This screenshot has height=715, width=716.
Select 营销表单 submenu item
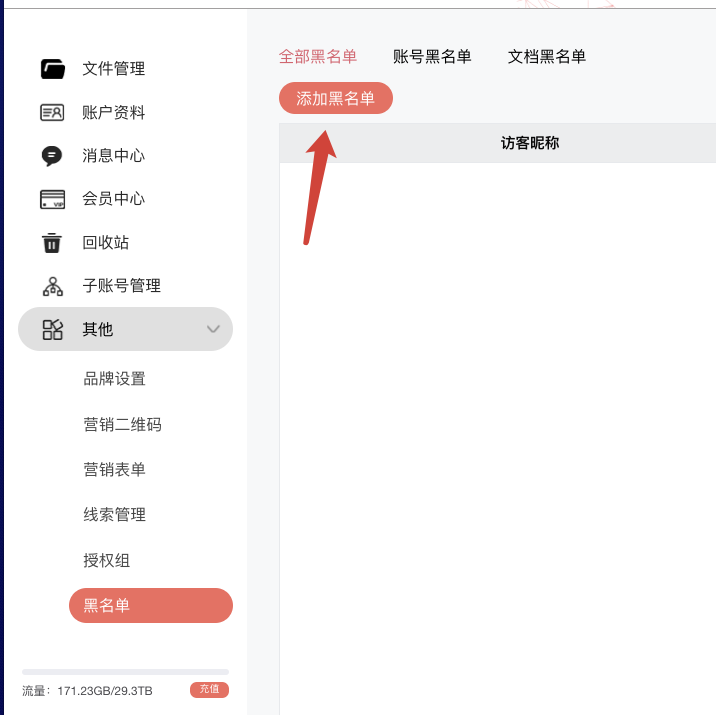pos(114,469)
